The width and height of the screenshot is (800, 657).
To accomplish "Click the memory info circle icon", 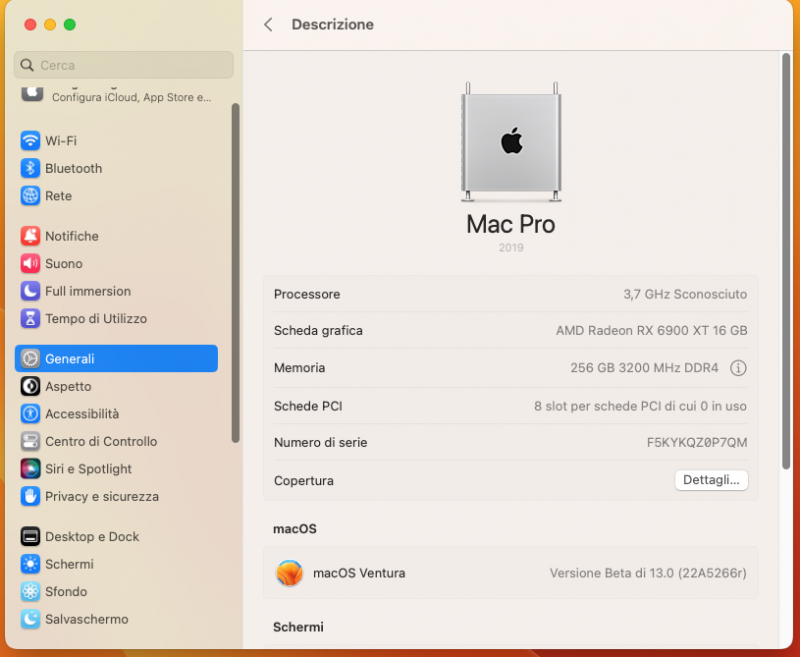I will pyautogui.click(x=738, y=368).
